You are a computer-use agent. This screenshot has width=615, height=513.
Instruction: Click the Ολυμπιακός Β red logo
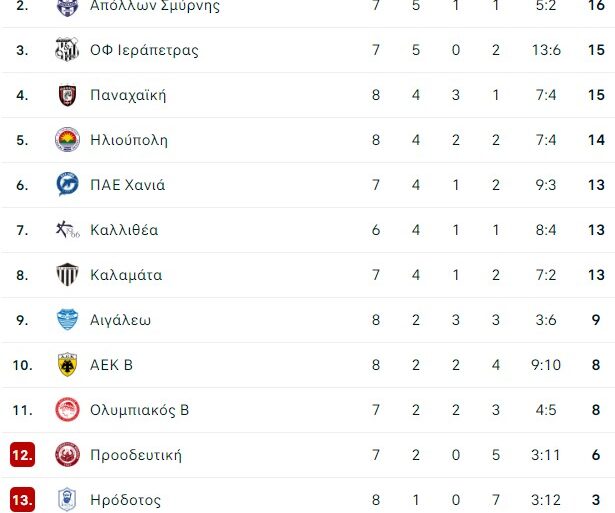pyautogui.click(x=67, y=410)
